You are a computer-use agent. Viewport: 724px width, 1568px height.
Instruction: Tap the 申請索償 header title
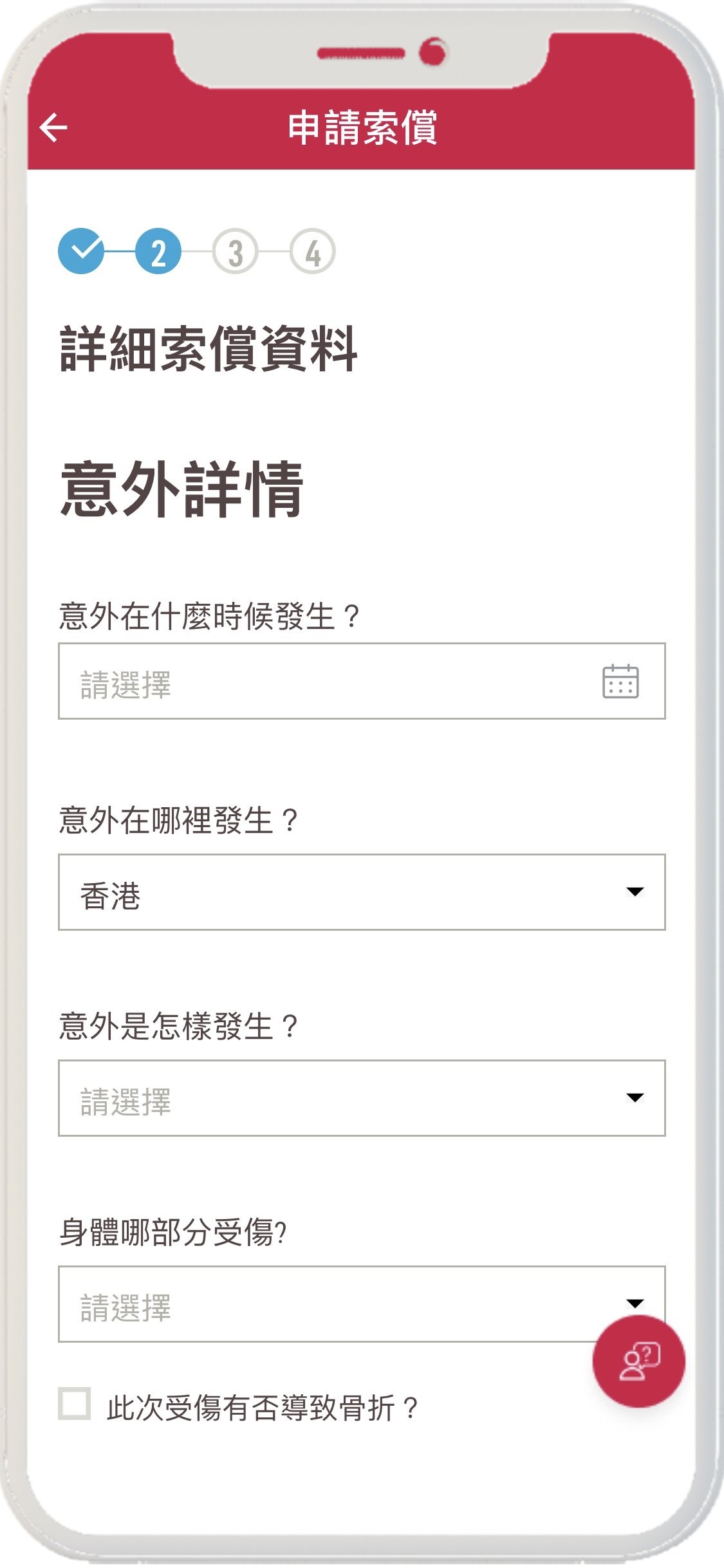(362, 127)
